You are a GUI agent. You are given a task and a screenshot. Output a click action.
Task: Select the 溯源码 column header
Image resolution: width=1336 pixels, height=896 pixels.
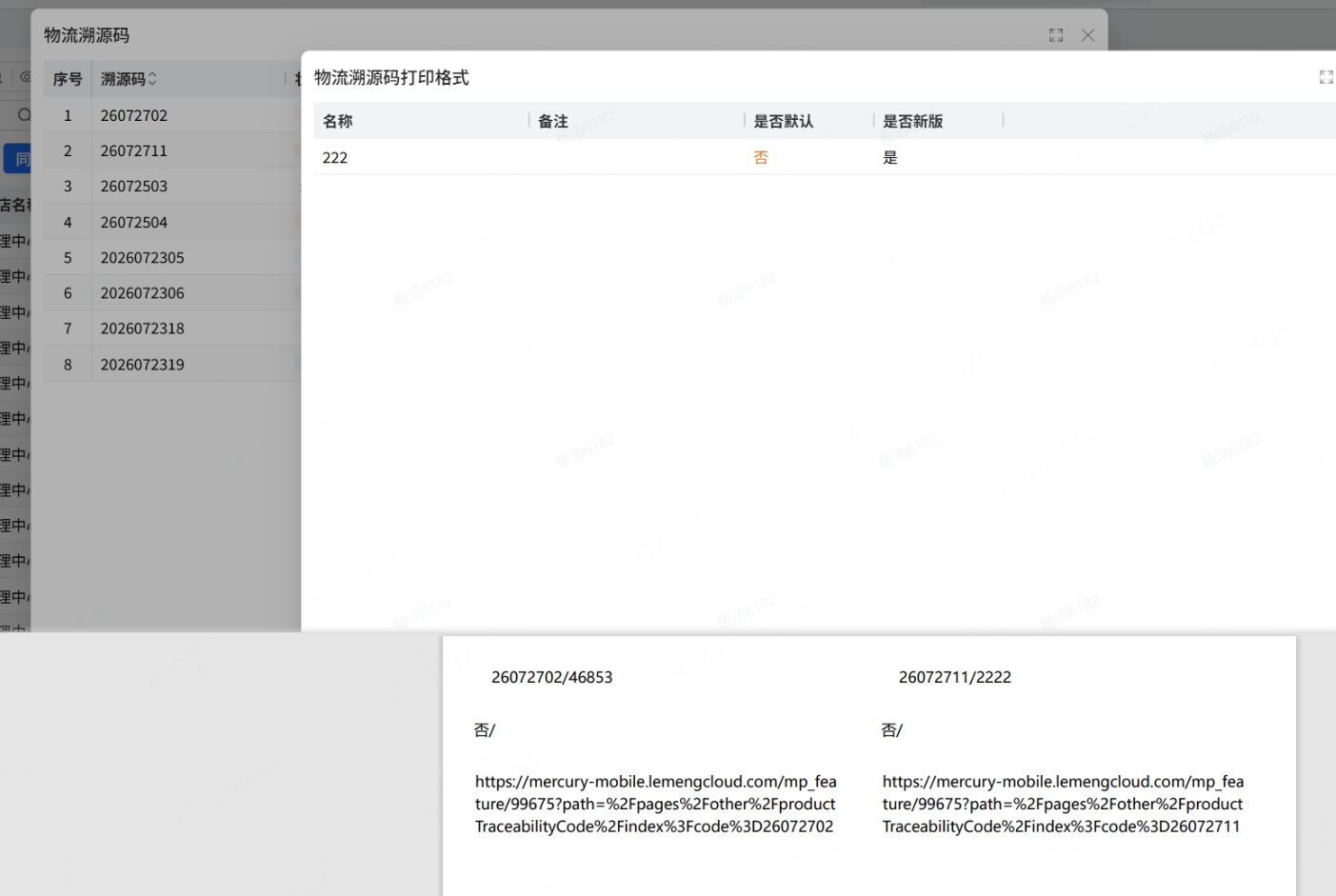tap(123, 79)
